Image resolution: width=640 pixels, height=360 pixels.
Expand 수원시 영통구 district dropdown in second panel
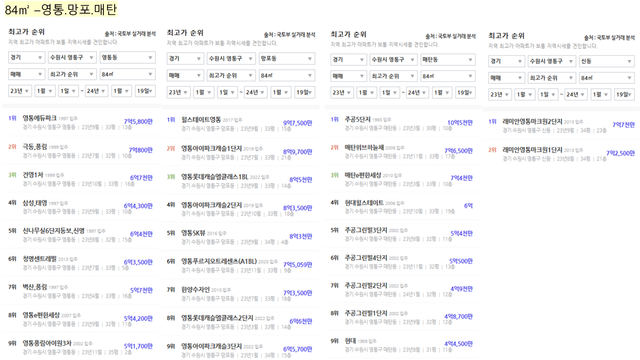click(x=231, y=59)
